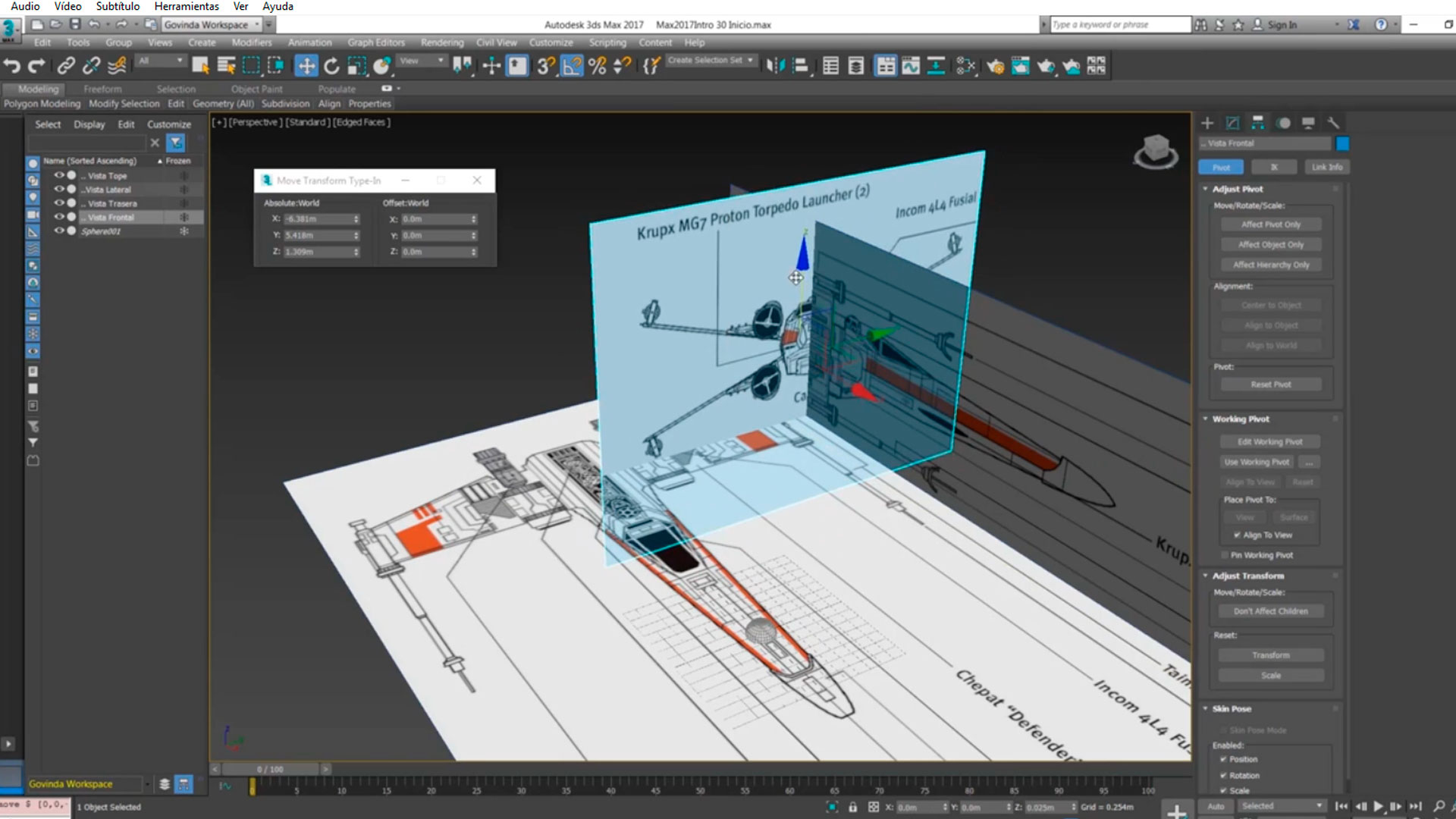The width and height of the screenshot is (1456, 819).
Task: Enable the Pin Working Pivot checkbox
Action: (x=1224, y=555)
